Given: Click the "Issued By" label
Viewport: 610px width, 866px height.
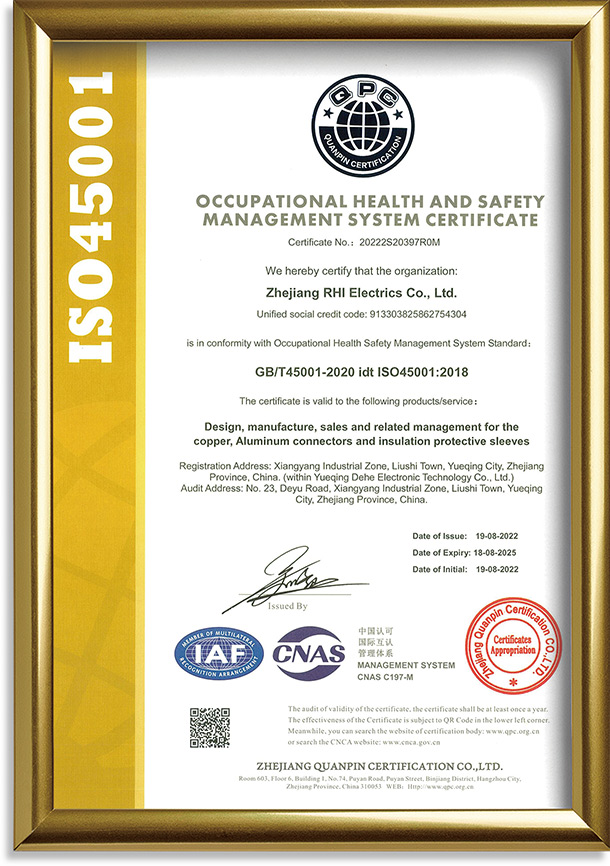Looking at the screenshot, I should click(x=287, y=606).
